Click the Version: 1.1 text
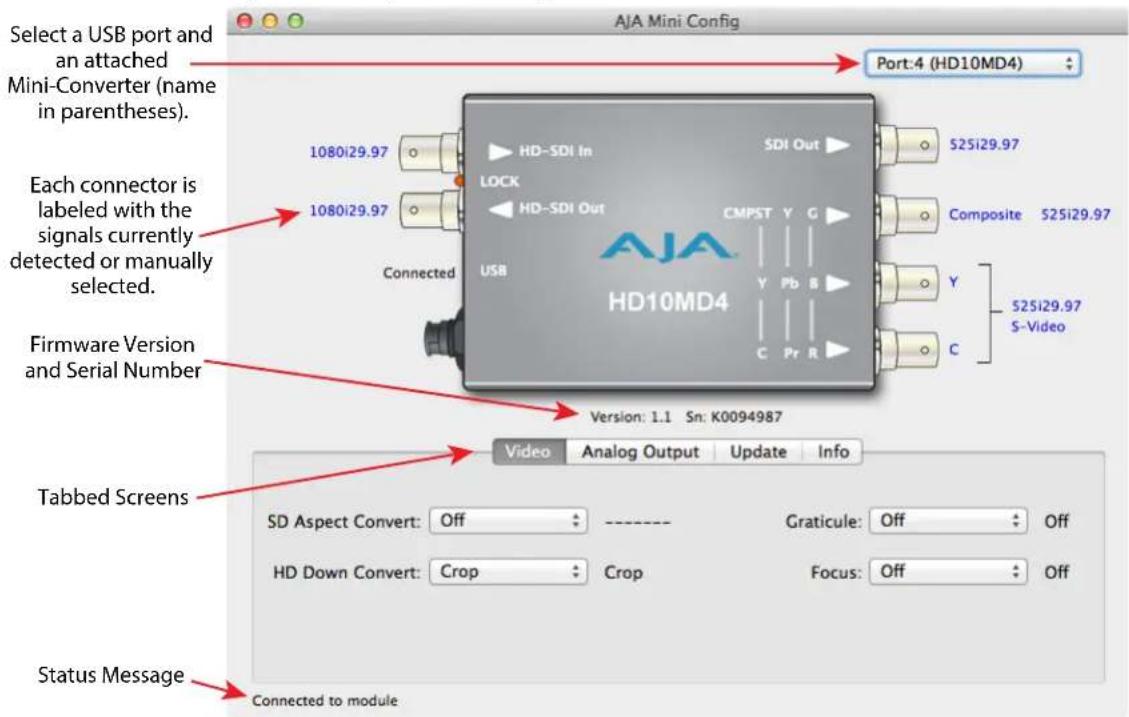The width and height of the screenshot is (1129, 717). 631,417
